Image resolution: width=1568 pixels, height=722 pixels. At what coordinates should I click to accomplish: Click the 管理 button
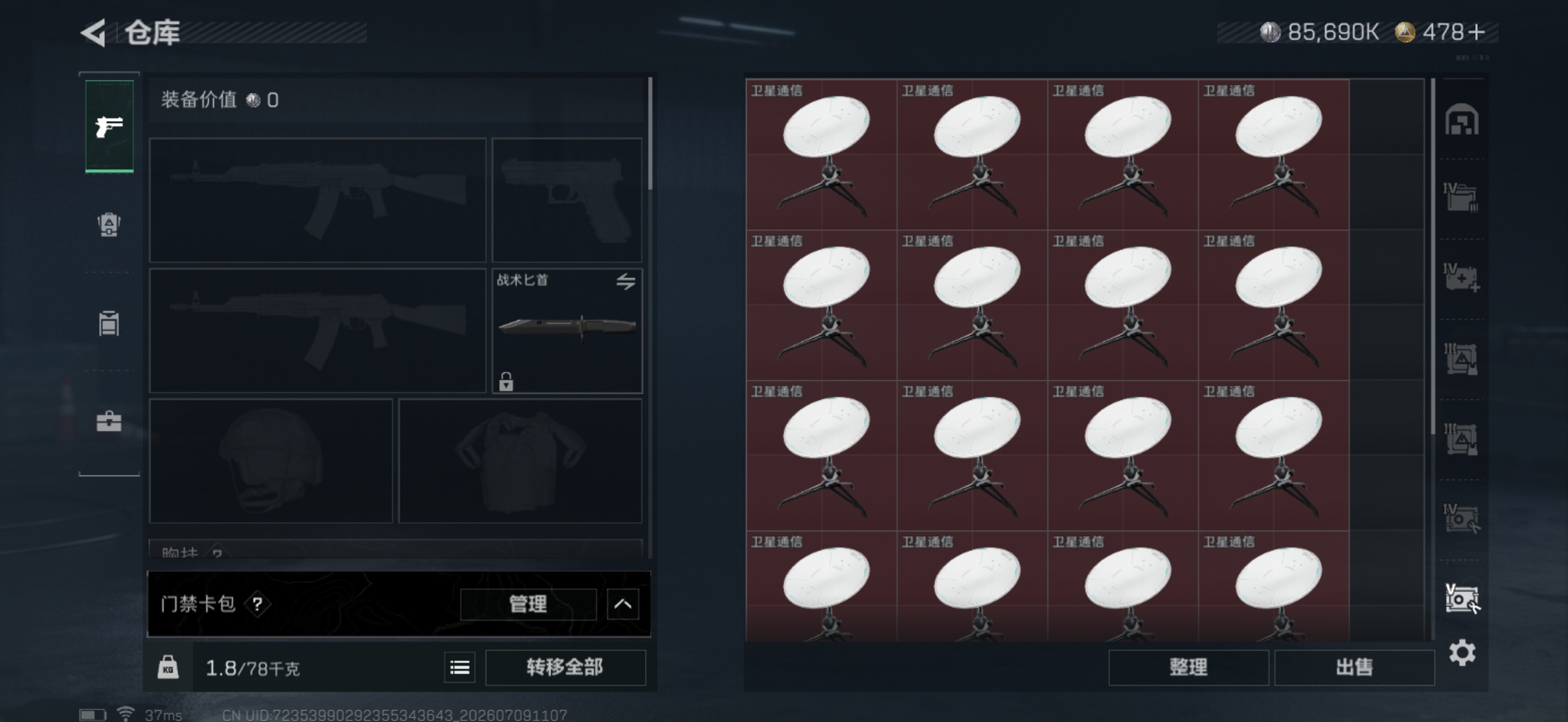528,604
